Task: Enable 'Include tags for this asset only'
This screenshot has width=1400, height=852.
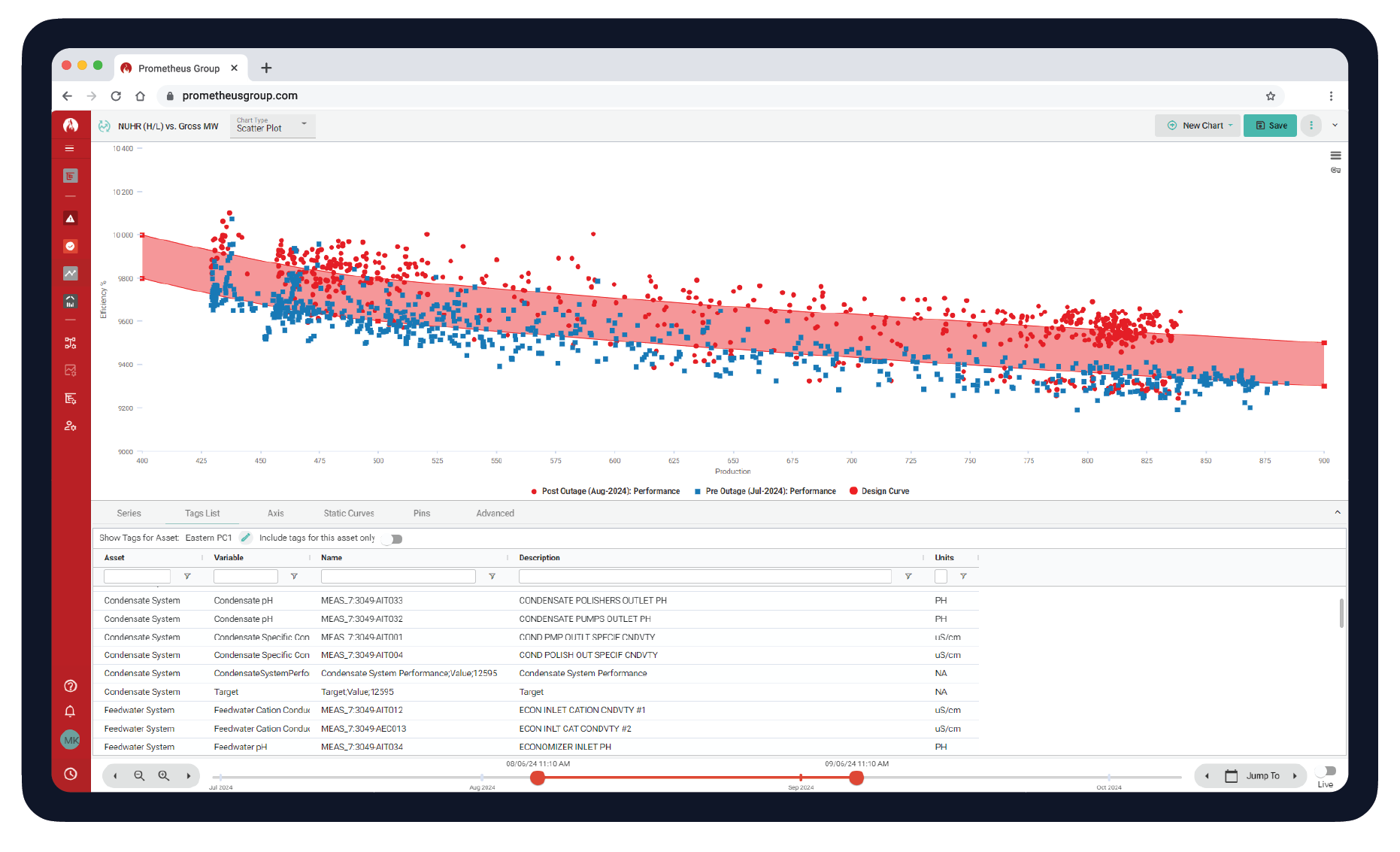Action: (x=392, y=538)
